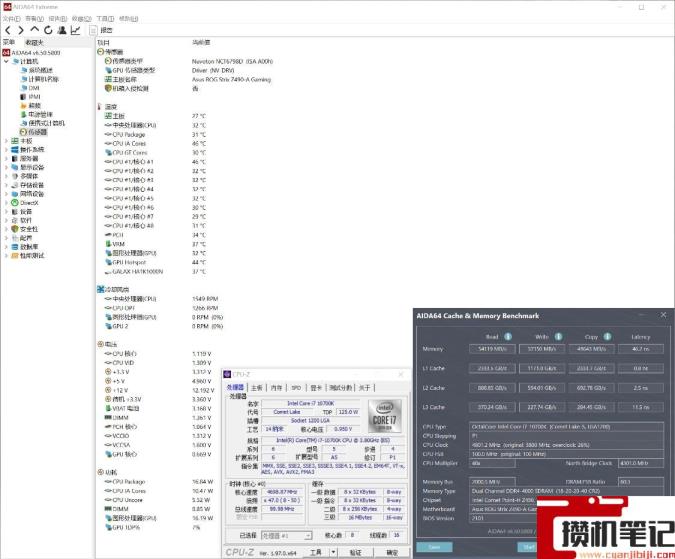Switch to the 收藏夹 sidebar tab
The width and height of the screenshot is (675, 559).
pyautogui.click(x=34, y=43)
